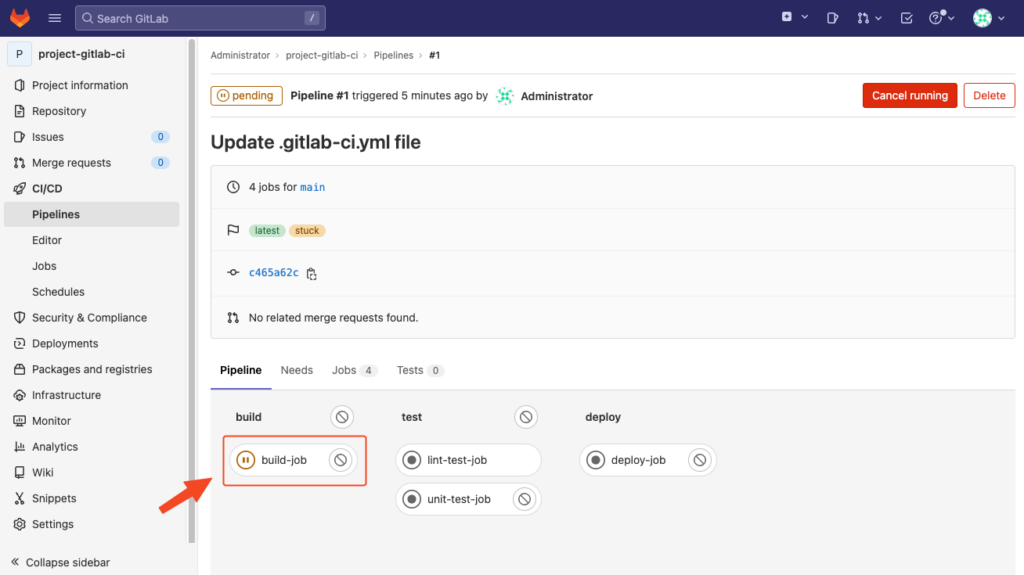
Task: Cancel all jobs in test stage
Action: 526,417
